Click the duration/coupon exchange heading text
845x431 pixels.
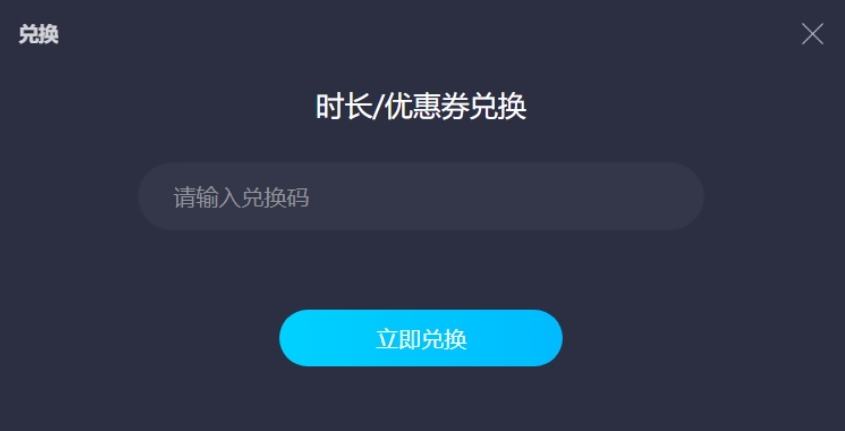421,107
